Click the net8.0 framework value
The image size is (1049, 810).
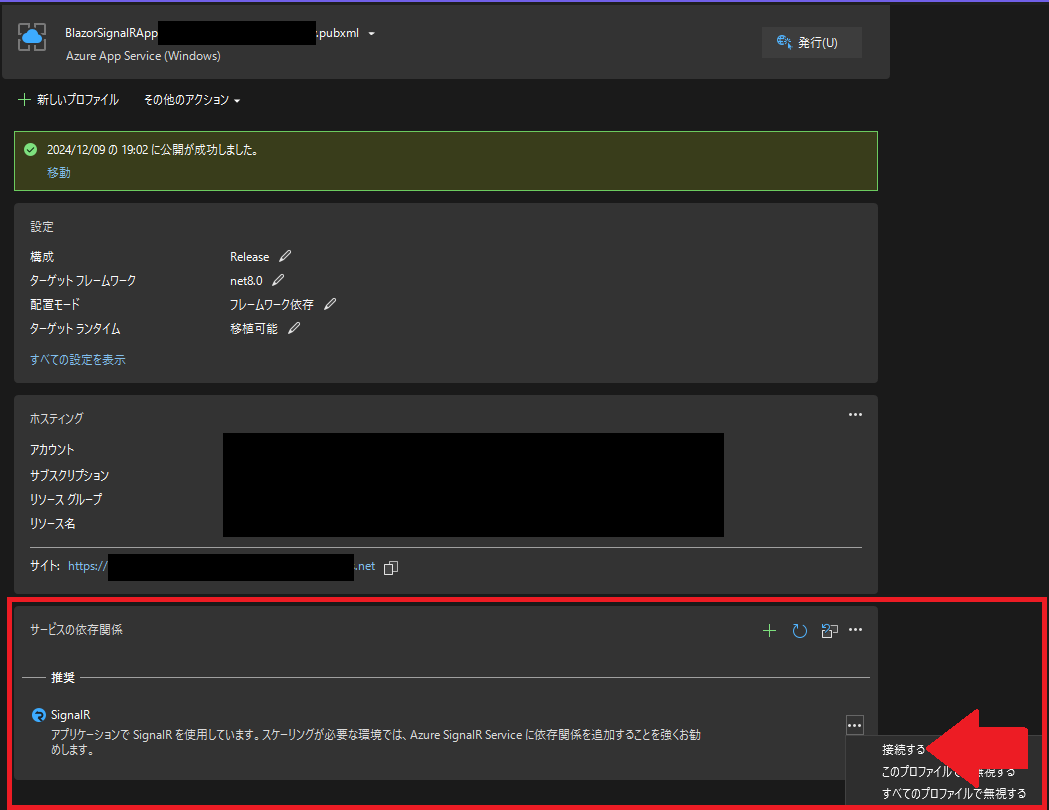click(x=246, y=281)
